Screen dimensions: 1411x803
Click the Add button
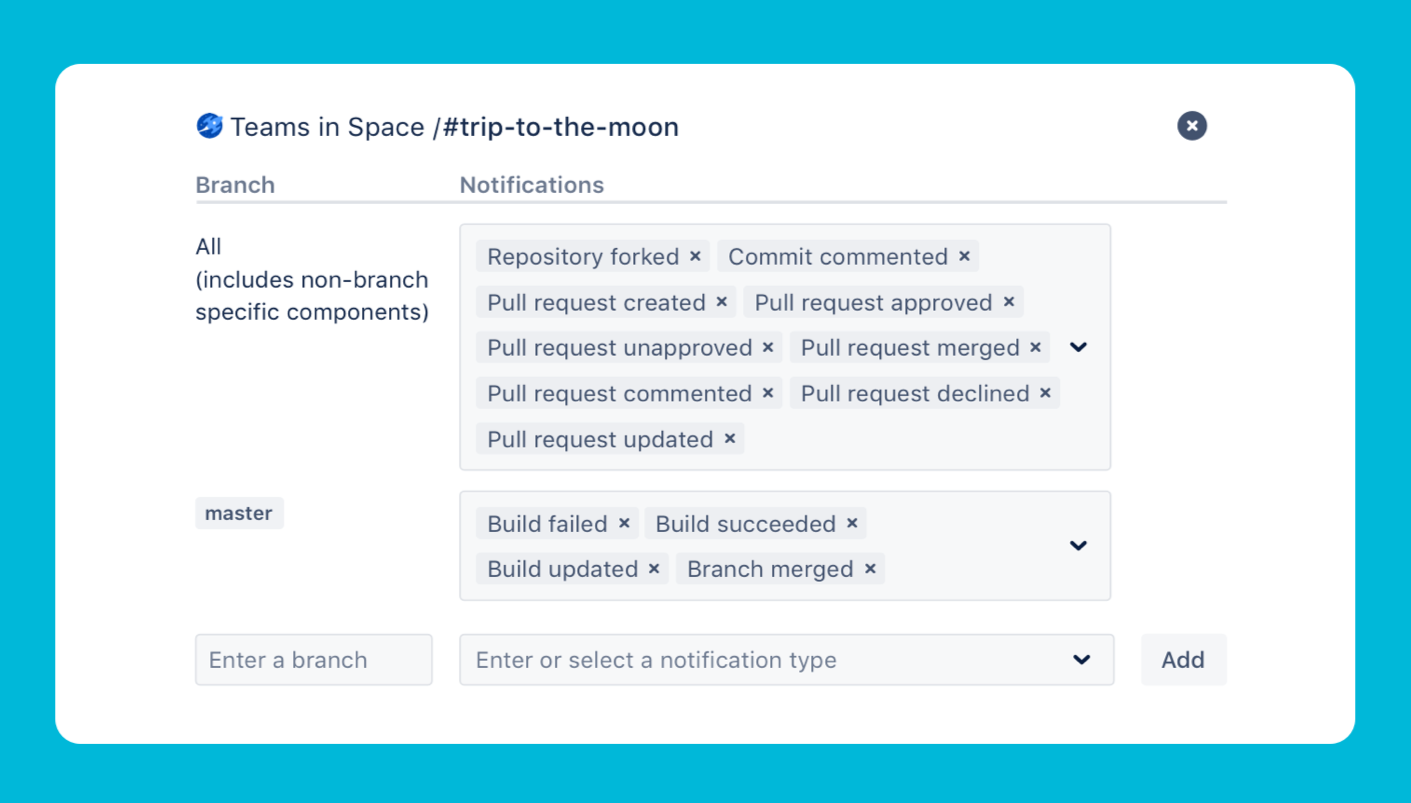click(1183, 660)
